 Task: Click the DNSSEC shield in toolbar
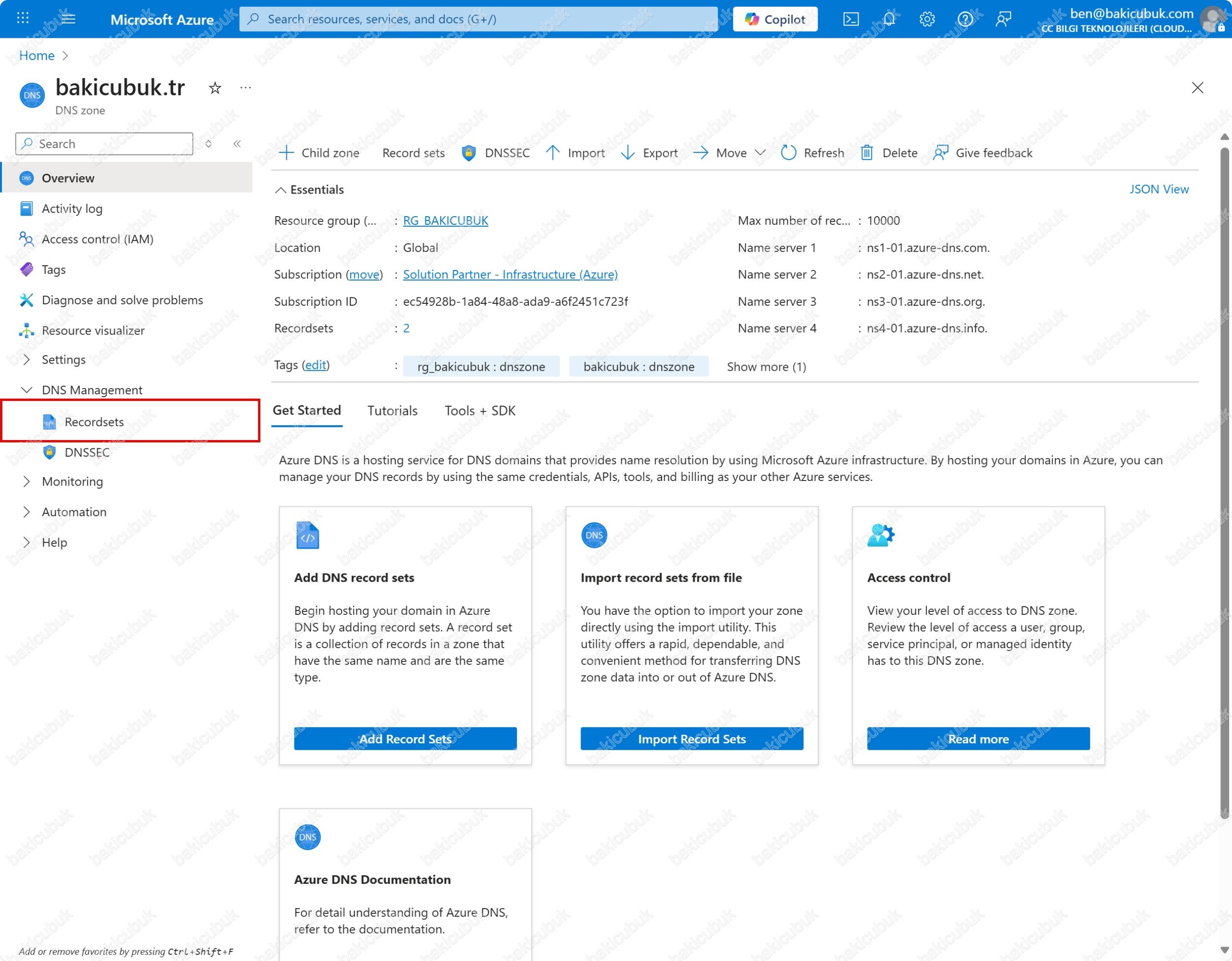(469, 153)
